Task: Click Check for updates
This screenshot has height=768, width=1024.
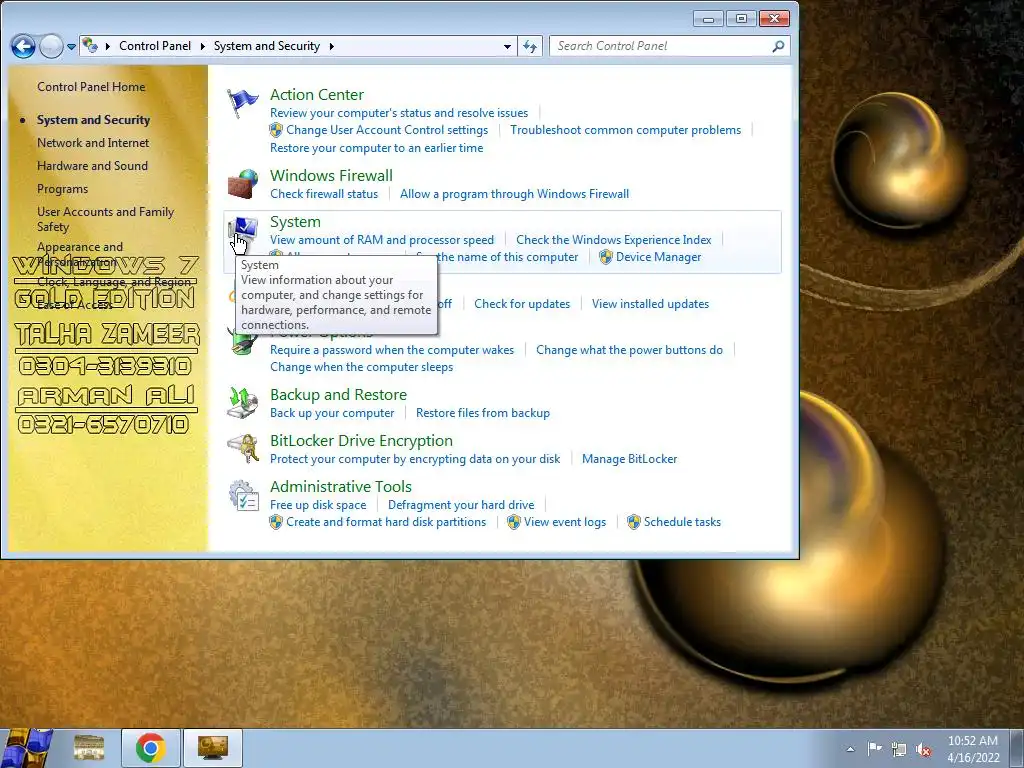Action: click(x=522, y=304)
